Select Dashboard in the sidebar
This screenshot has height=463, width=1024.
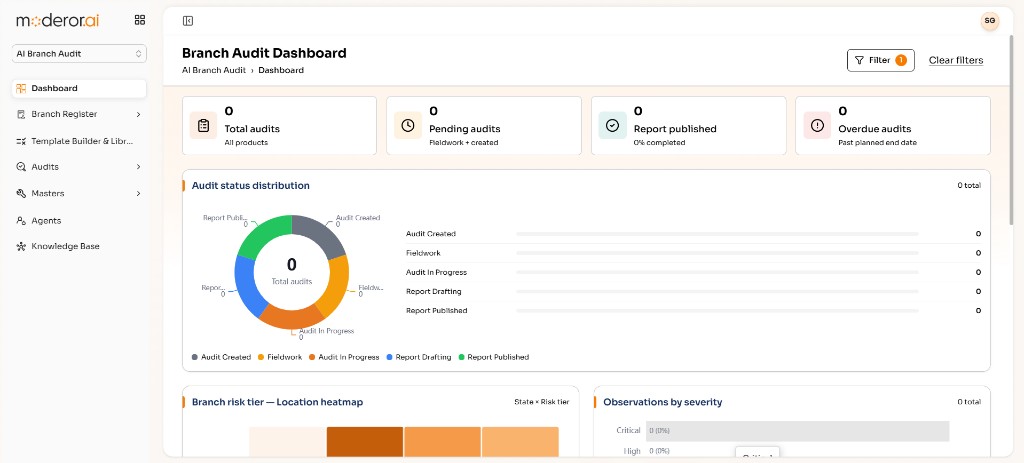[79, 88]
